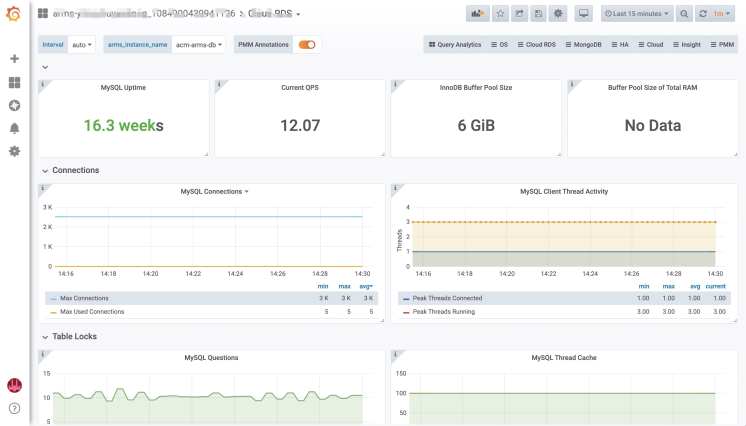This screenshot has height=426, width=746.
Task: Toggle Peak Threads Running series
Action: pyautogui.click(x=443, y=312)
